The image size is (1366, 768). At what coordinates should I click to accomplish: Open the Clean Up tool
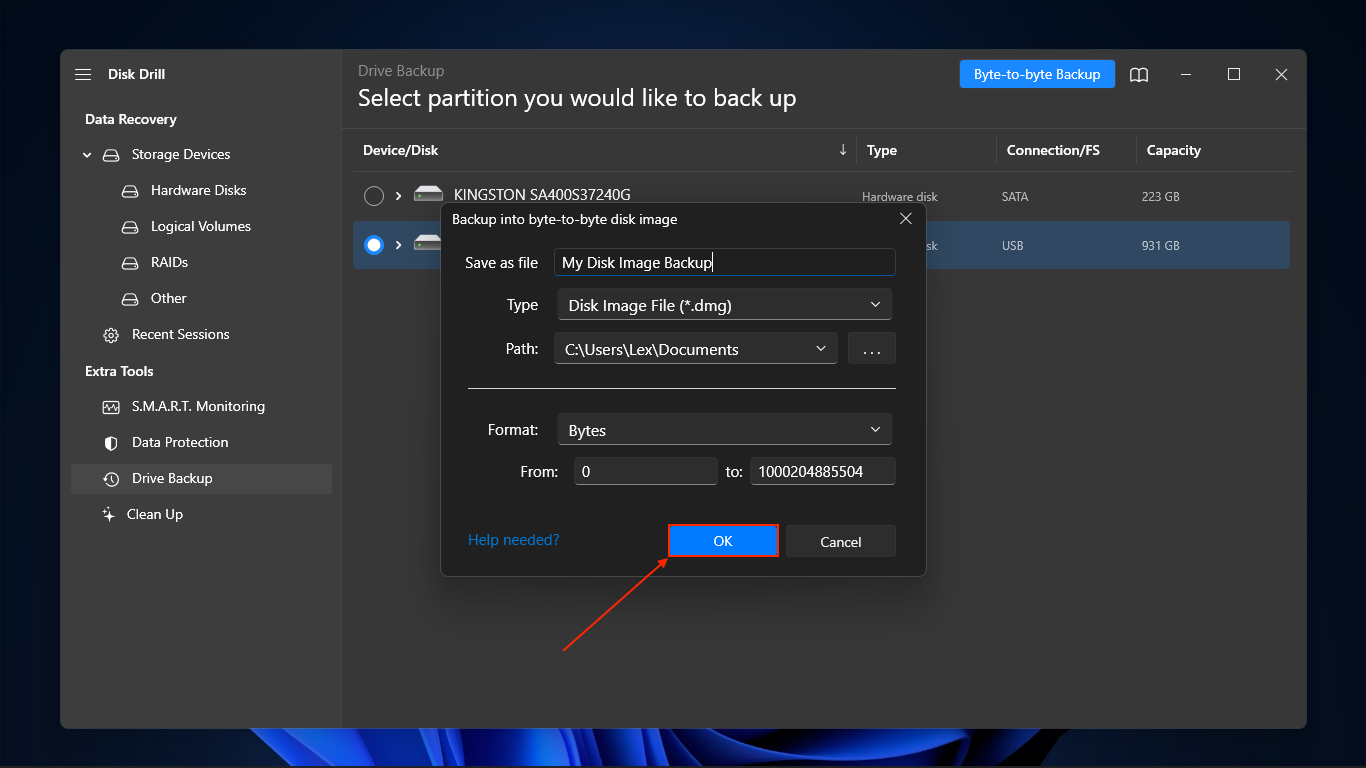coord(155,514)
